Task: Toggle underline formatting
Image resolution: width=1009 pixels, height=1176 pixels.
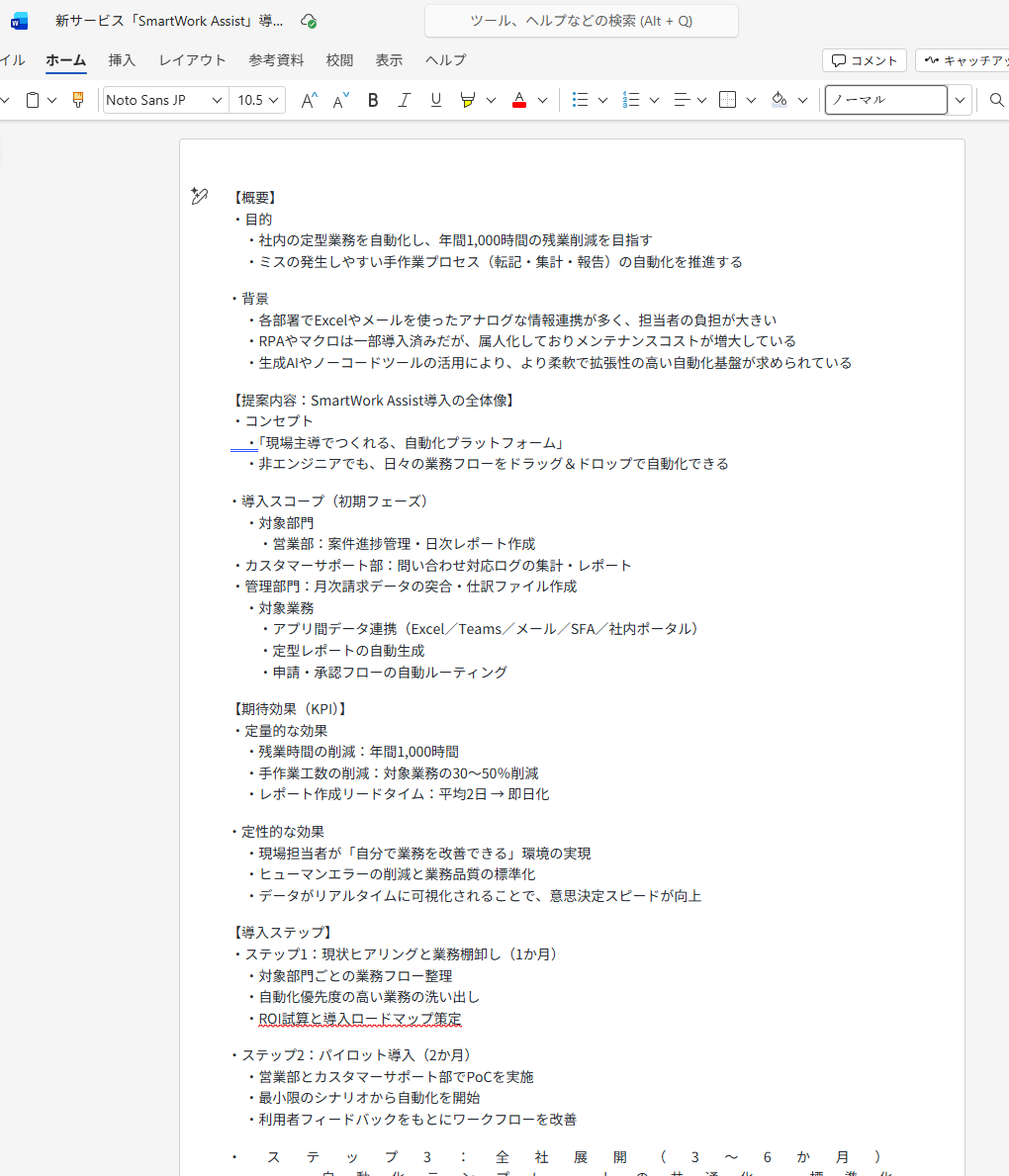Action: pyautogui.click(x=435, y=100)
